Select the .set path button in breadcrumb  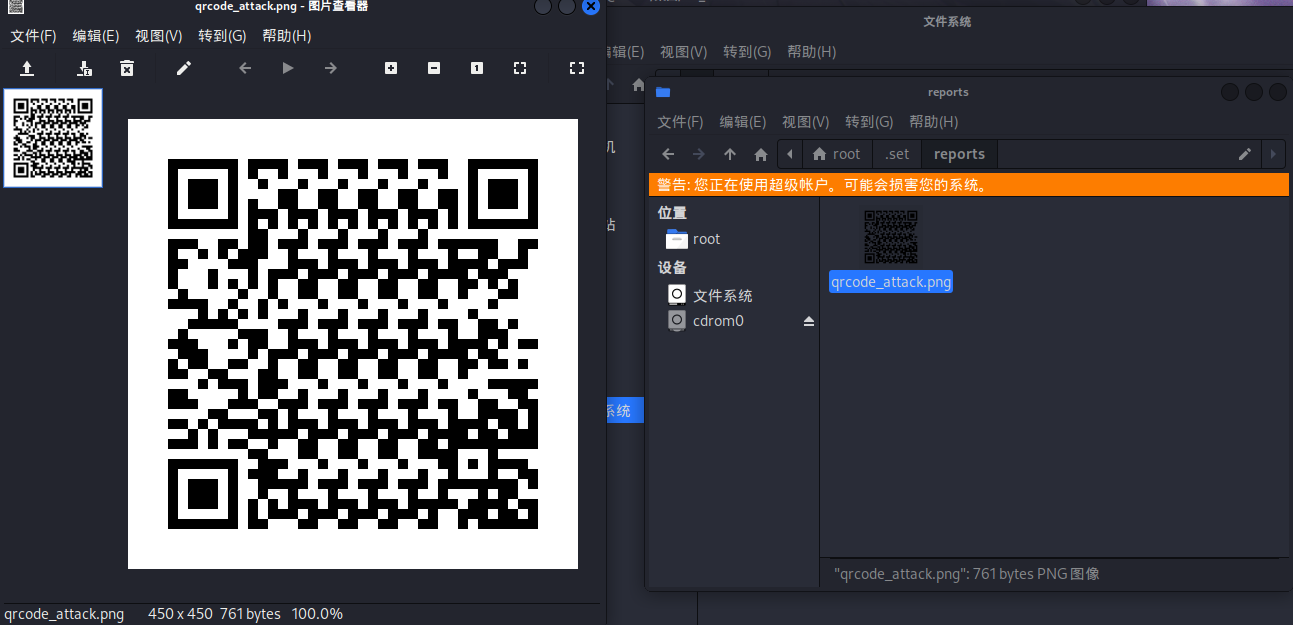(897, 154)
